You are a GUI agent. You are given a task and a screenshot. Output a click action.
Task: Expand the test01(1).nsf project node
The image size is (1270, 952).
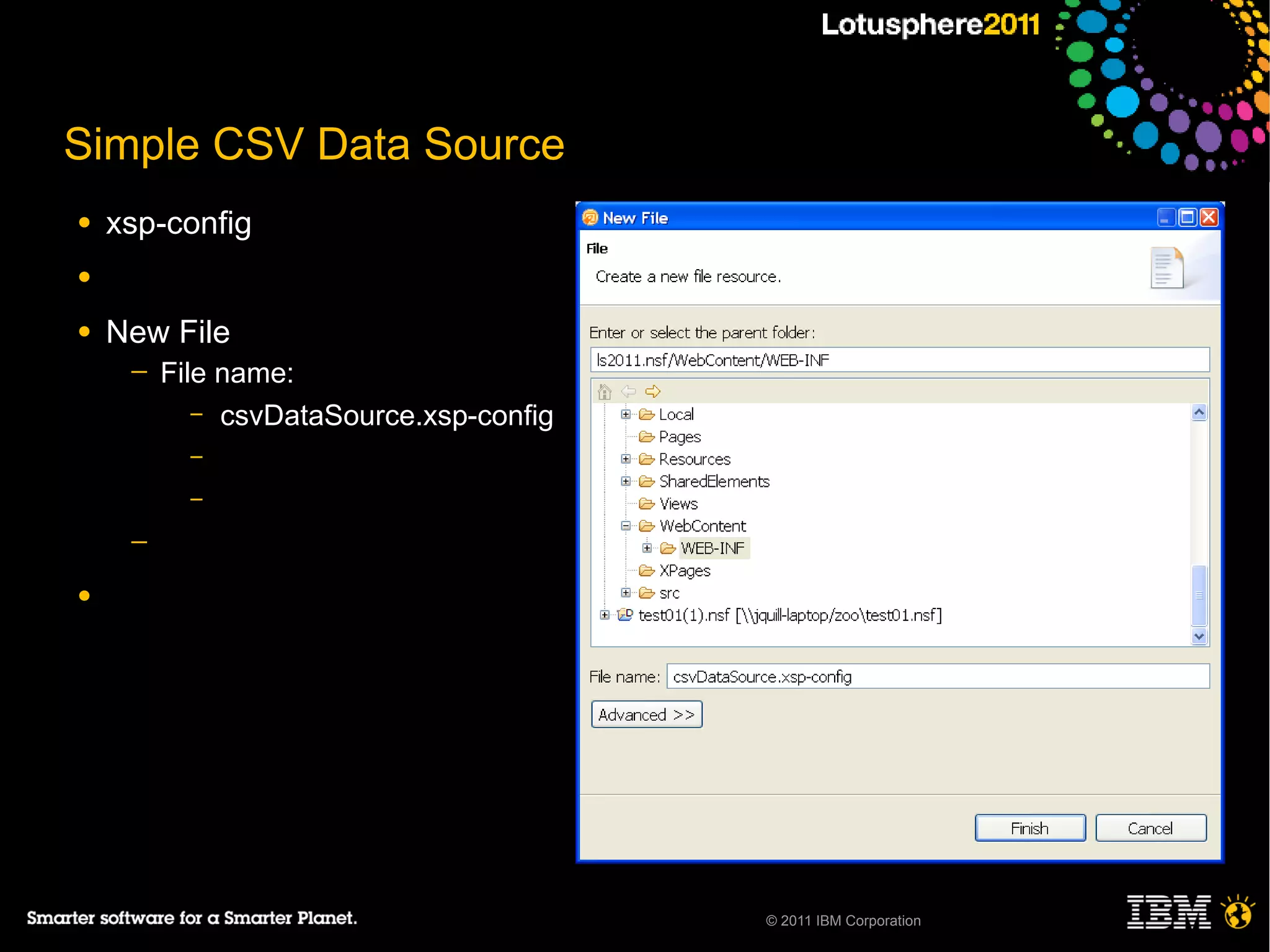tap(605, 615)
